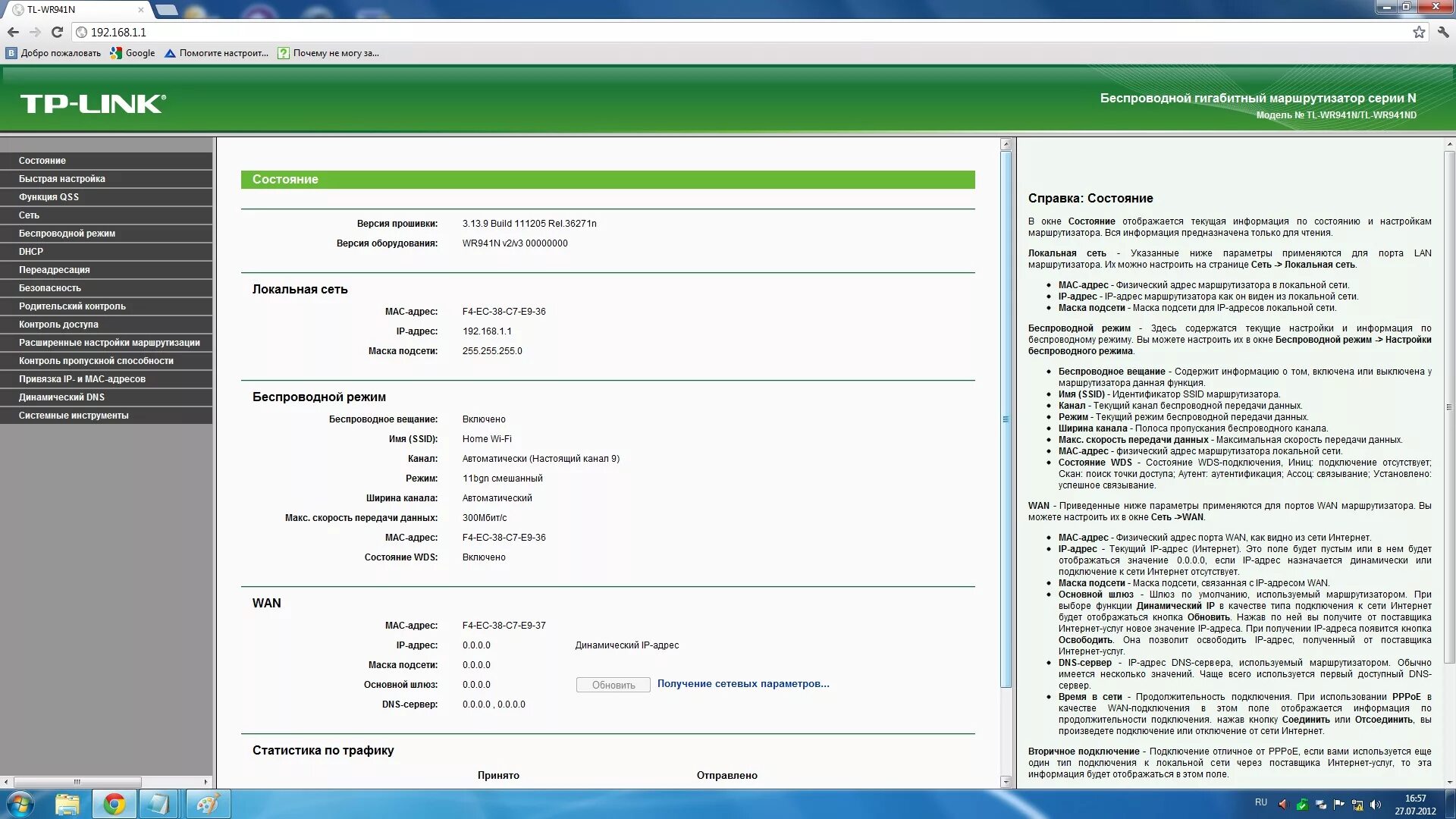Open Беспроводной режим menu section
Viewport: 1456px width, 819px height.
tap(67, 234)
